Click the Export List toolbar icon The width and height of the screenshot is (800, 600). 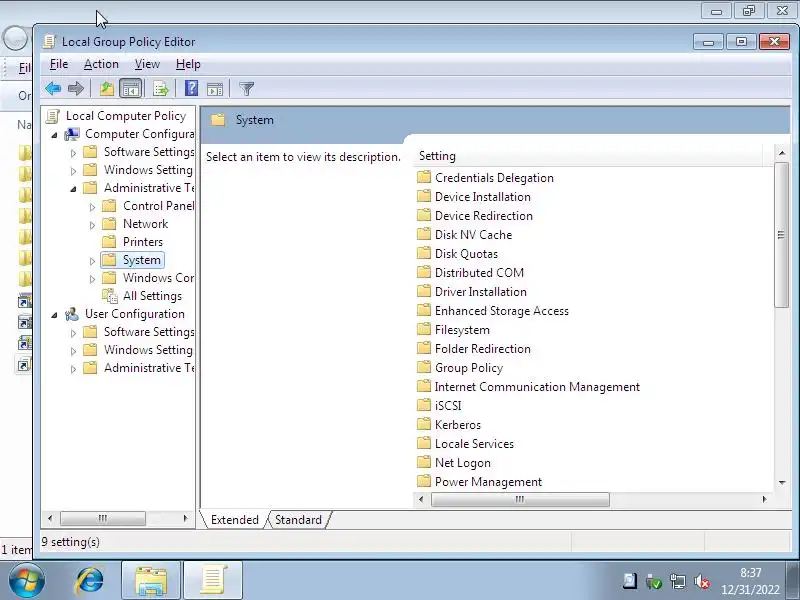(161, 89)
